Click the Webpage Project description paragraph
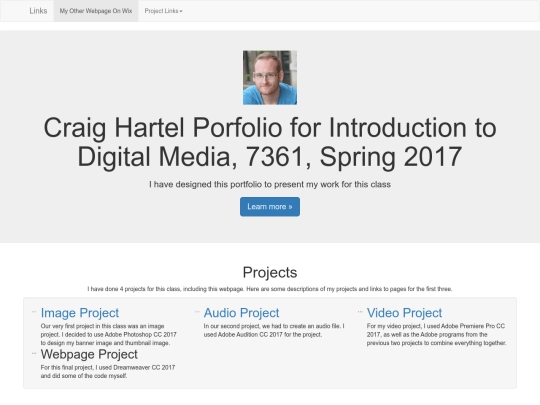 [108, 372]
